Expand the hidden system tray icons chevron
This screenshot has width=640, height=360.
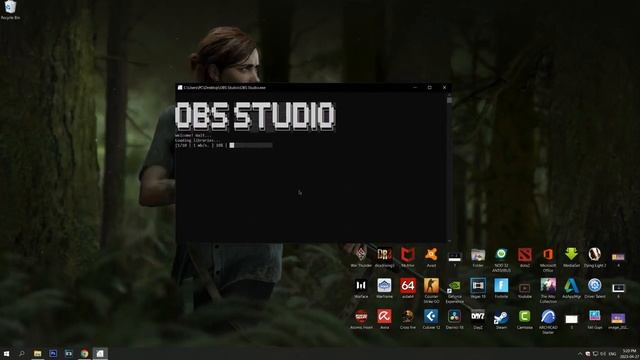point(580,354)
